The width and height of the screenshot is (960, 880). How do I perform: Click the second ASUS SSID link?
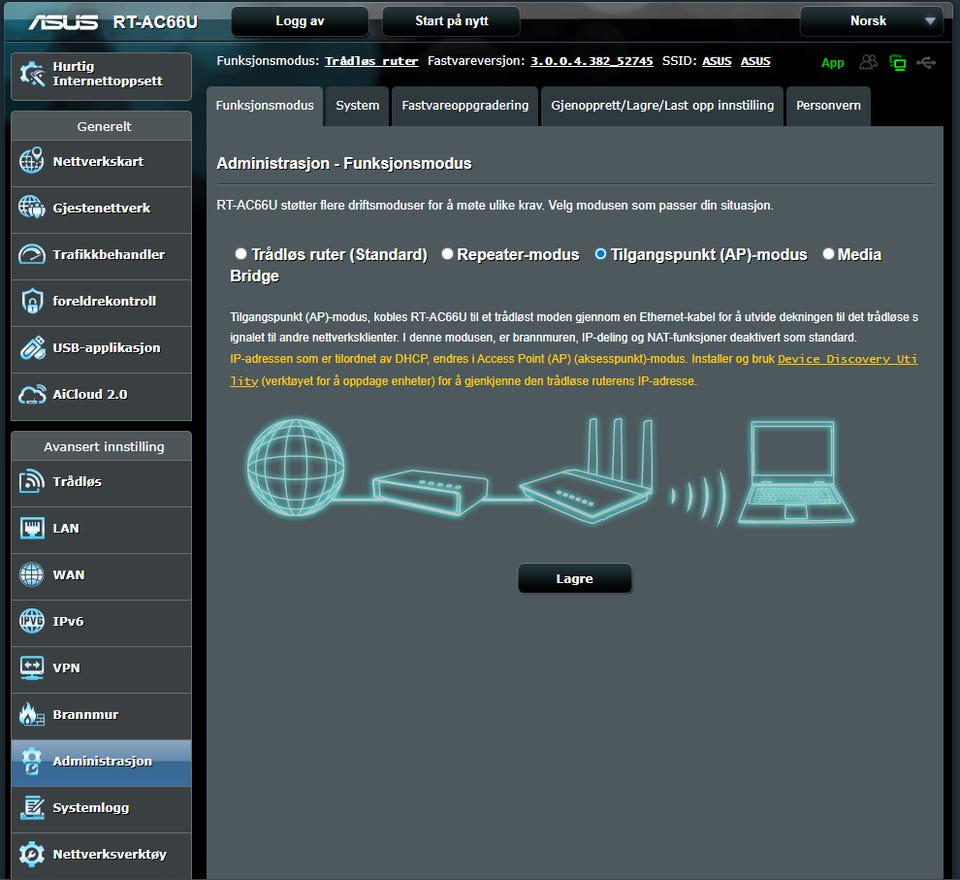click(756, 61)
